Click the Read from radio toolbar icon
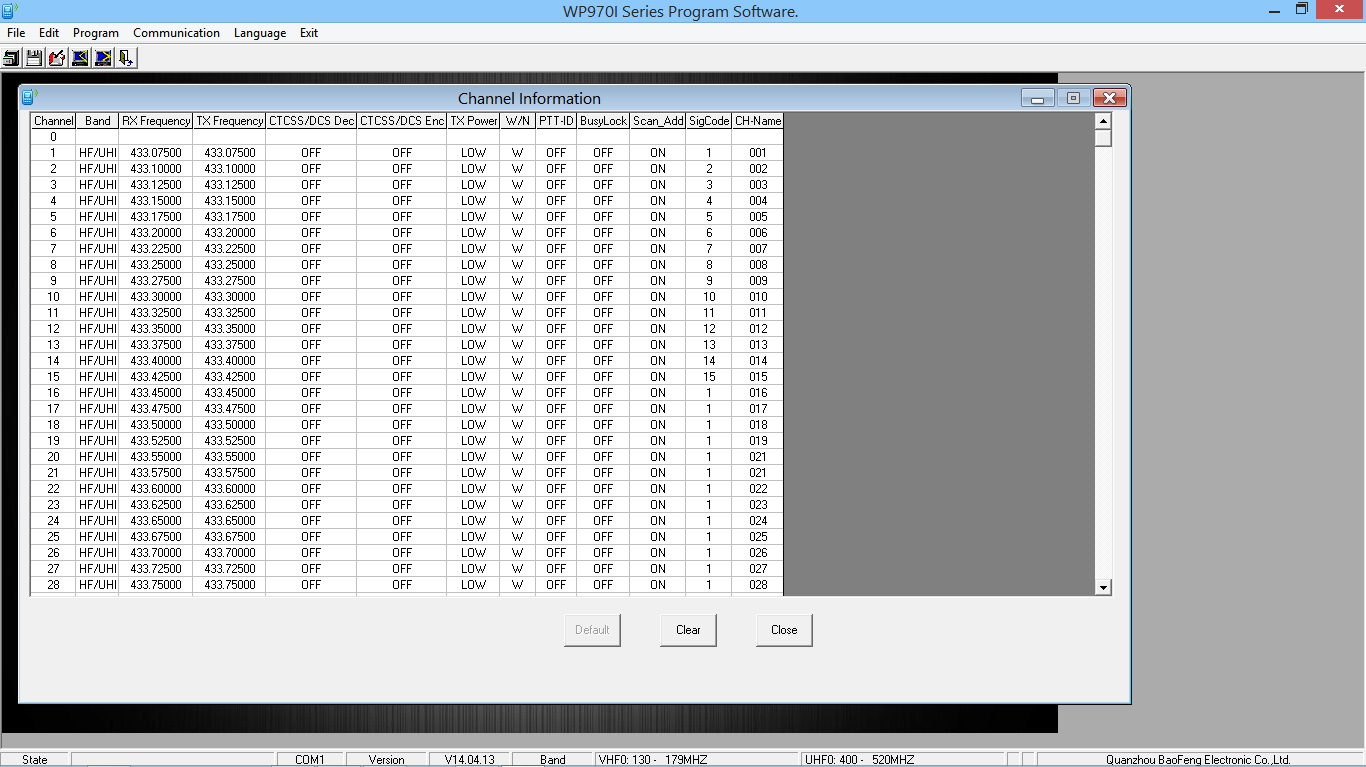This screenshot has height=767, width=1366. pyautogui.click(x=80, y=58)
